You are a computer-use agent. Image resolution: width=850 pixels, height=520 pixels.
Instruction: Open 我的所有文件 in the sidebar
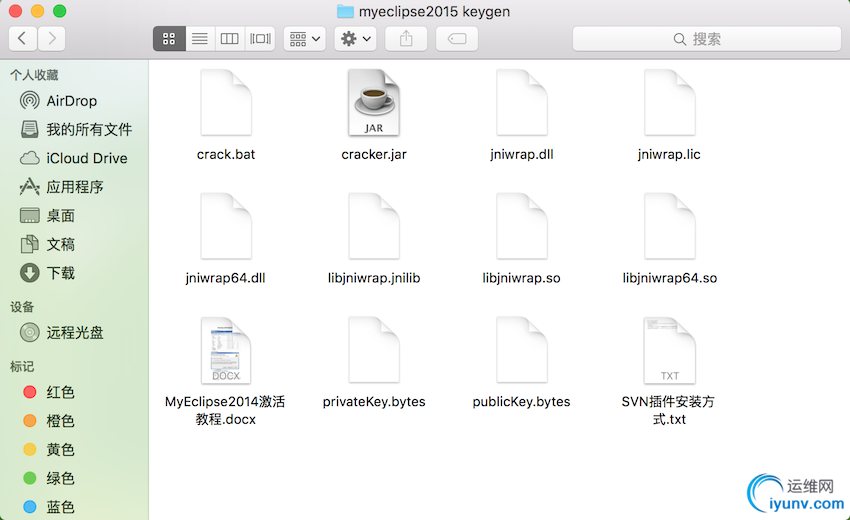coord(76,130)
